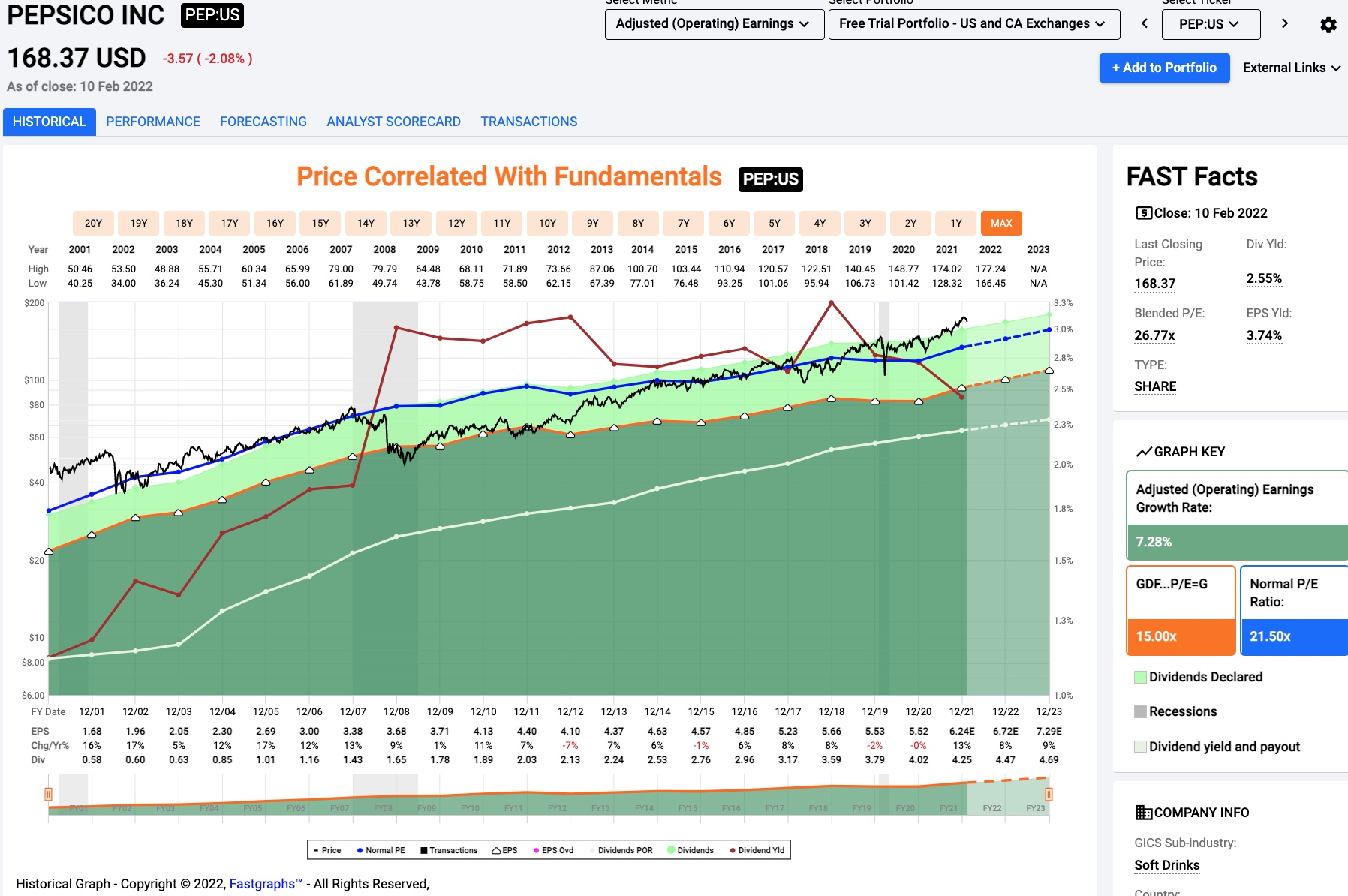Select the 1Y time range button
The image size is (1348, 896).
(956, 223)
